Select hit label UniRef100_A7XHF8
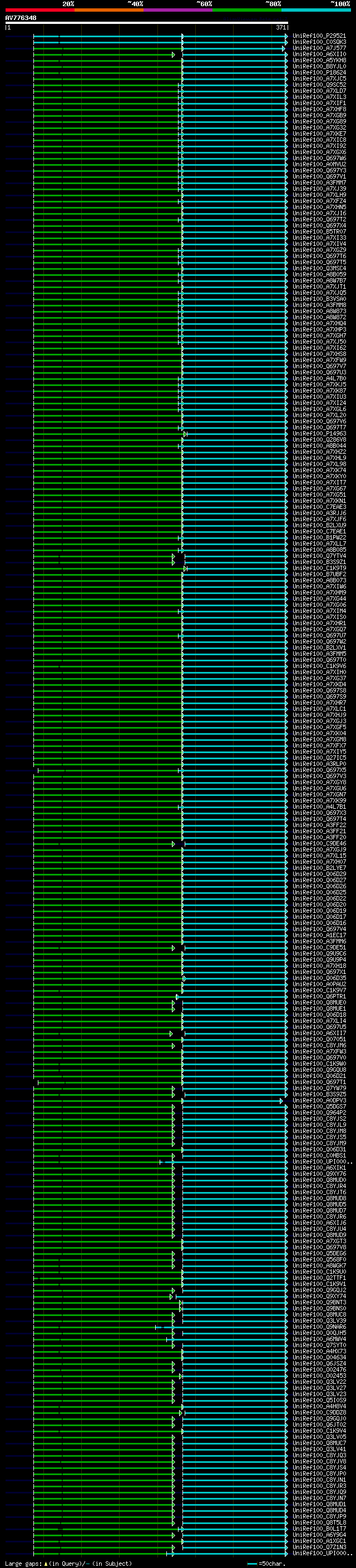The height and width of the screenshot is (1568, 356). (x=319, y=109)
